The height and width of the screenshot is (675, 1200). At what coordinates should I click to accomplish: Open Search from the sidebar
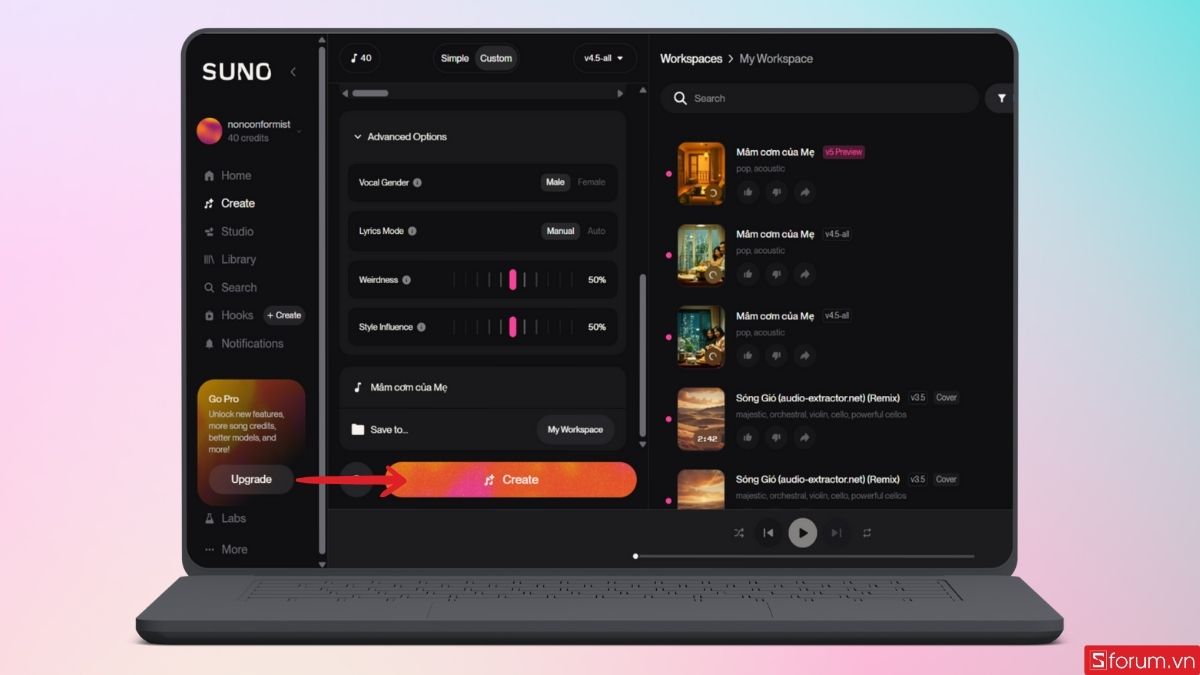pos(230,287)
